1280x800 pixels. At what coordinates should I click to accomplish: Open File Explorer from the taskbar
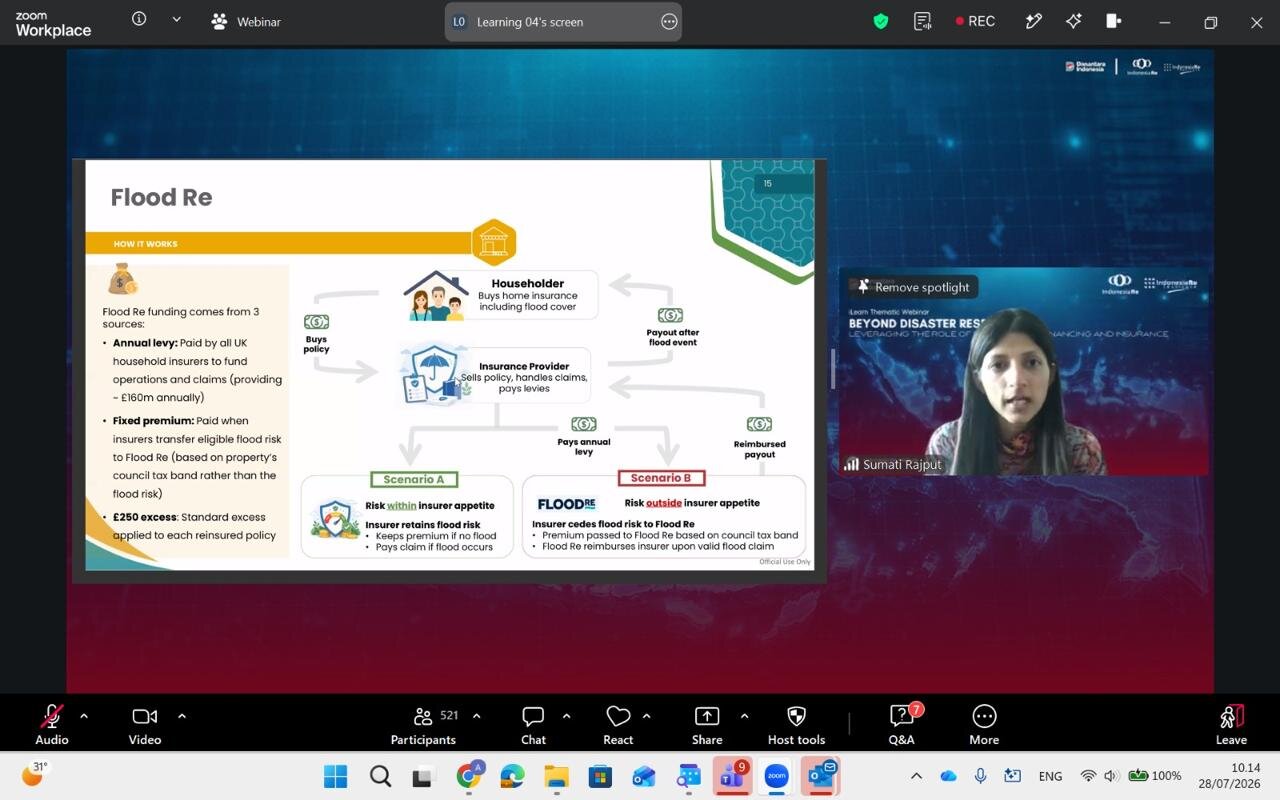556,776
